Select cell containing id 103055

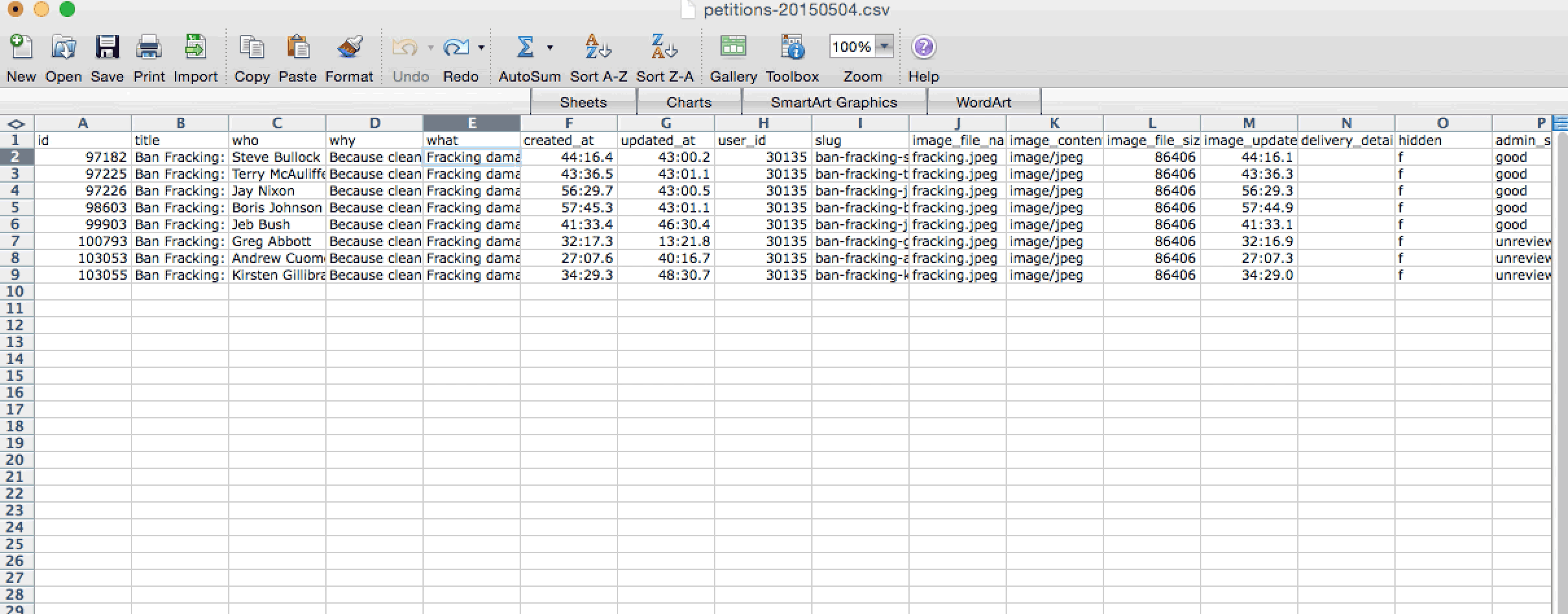(x=83, y=275)
